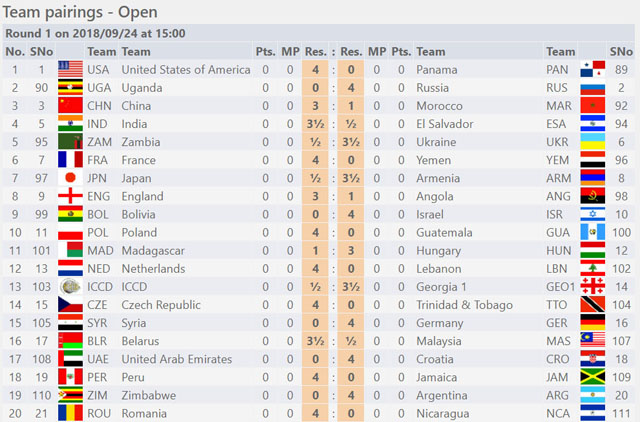The width and height of the screenshot is (640, 422).
Task: Click the Trinidad & Tobago flag icon
Action: (x=593, y=304)
